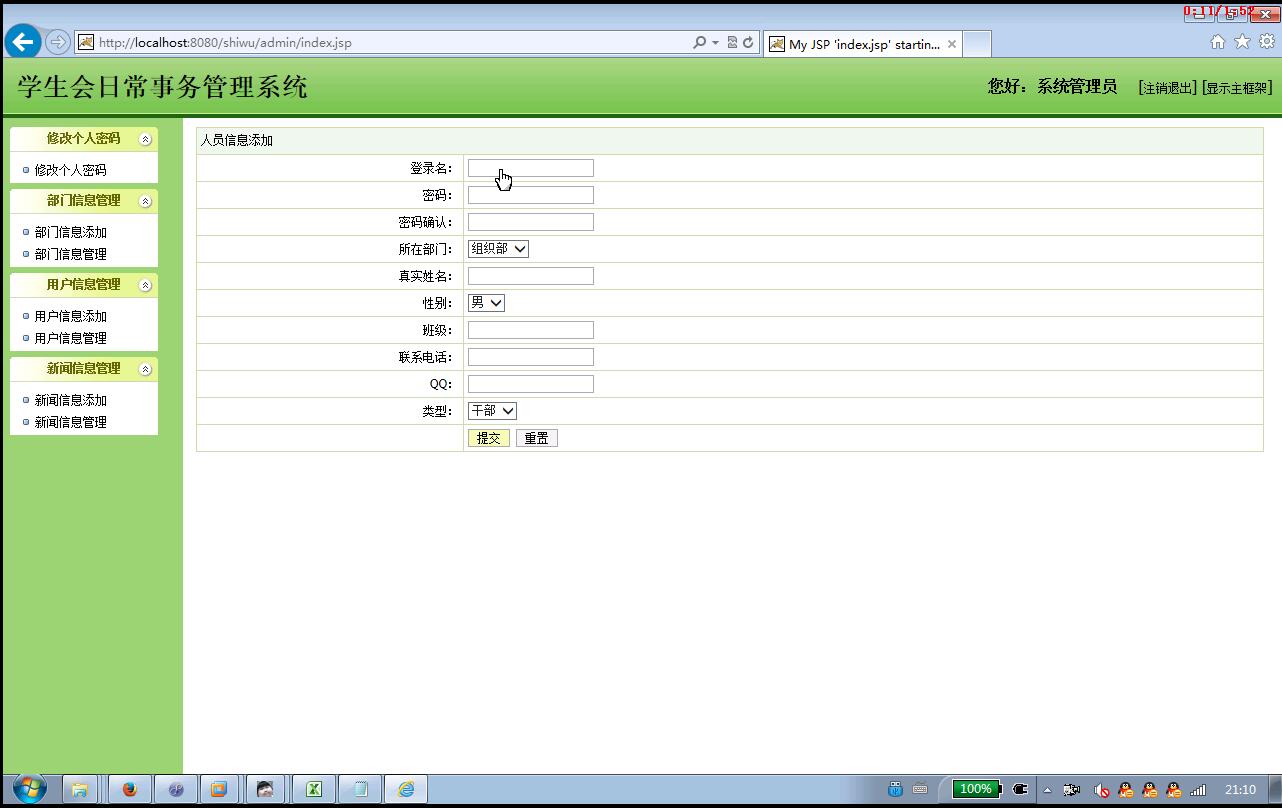Click the search magnifier in address bar
This screenshot has height=808, width=1282.
[x=699, y=42]
